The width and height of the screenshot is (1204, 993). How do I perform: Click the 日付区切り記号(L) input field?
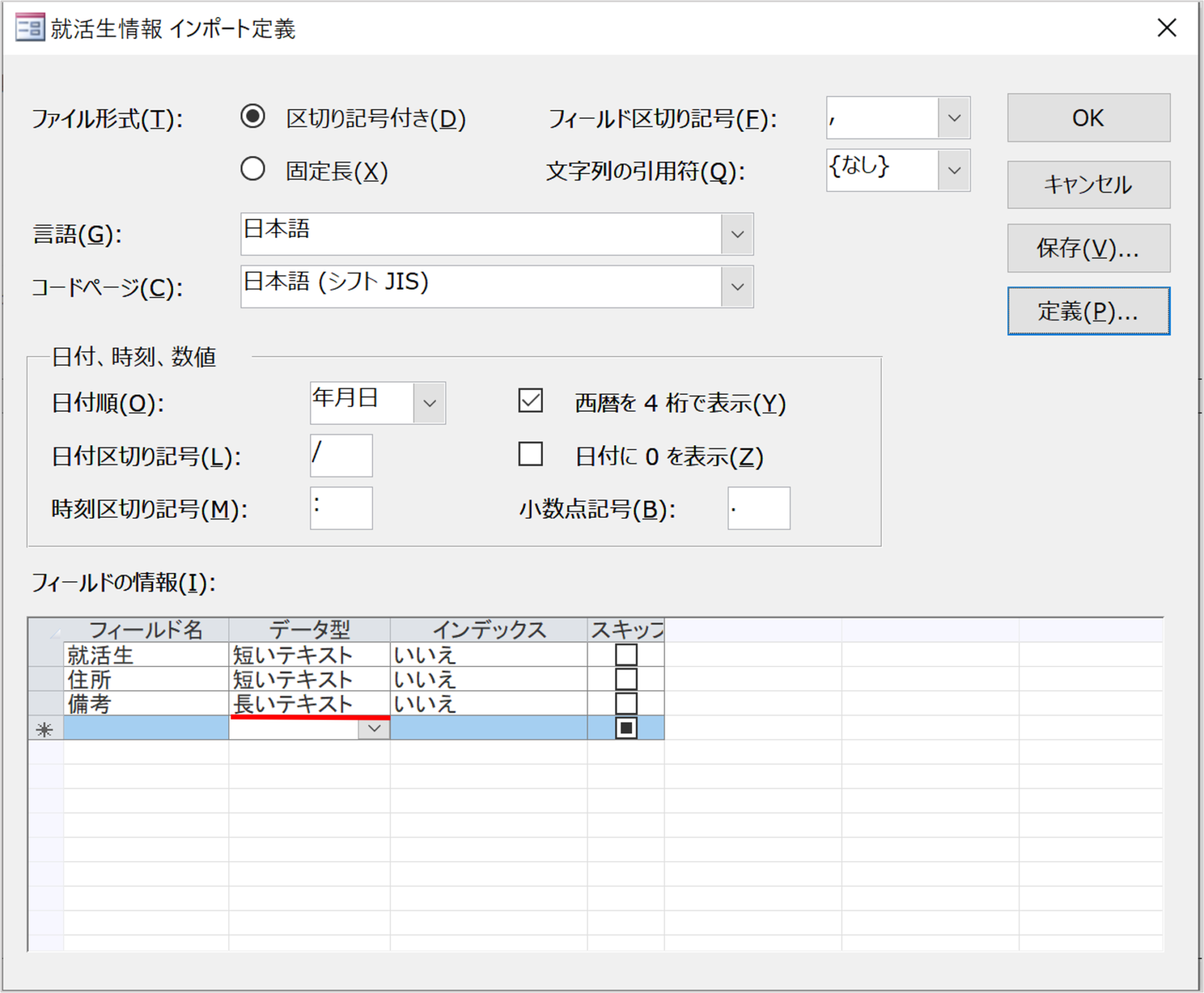click(x=341, y=456)
